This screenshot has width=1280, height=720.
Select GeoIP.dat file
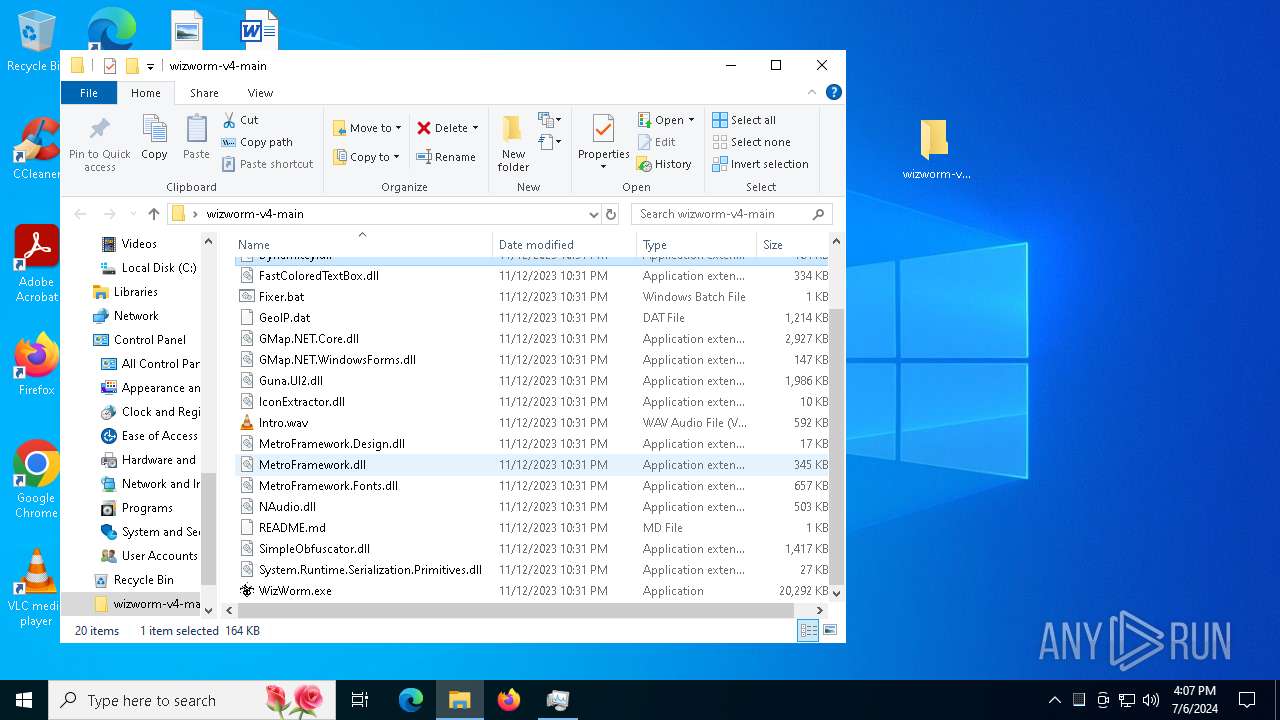tap(284, 318)
